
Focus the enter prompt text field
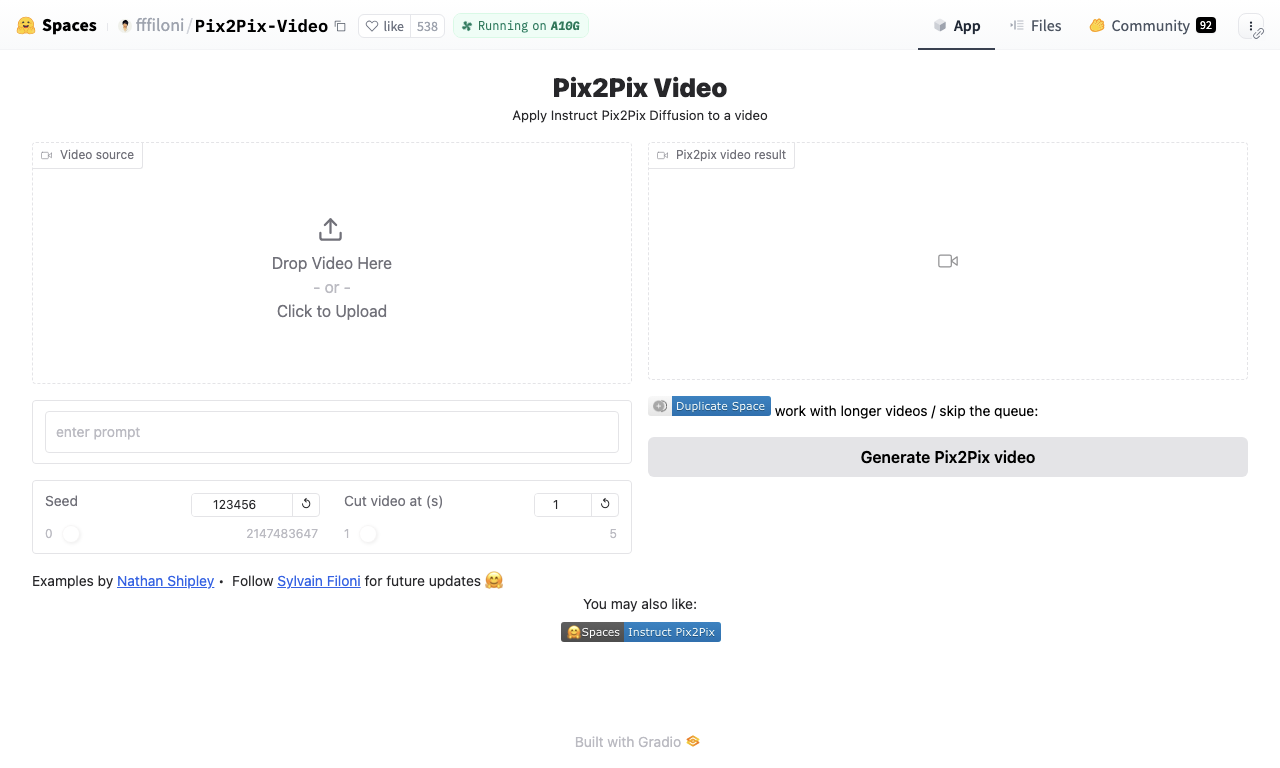(x=332, y=432)
